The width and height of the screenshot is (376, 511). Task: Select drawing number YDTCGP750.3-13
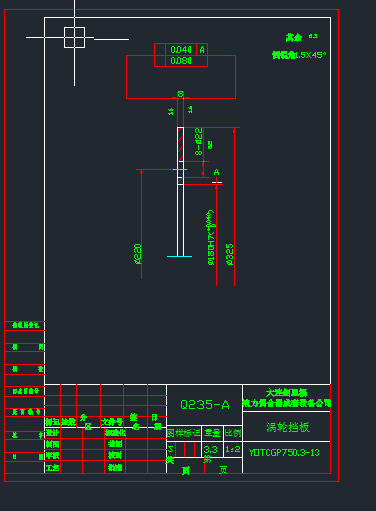click(x=284, y=452)
